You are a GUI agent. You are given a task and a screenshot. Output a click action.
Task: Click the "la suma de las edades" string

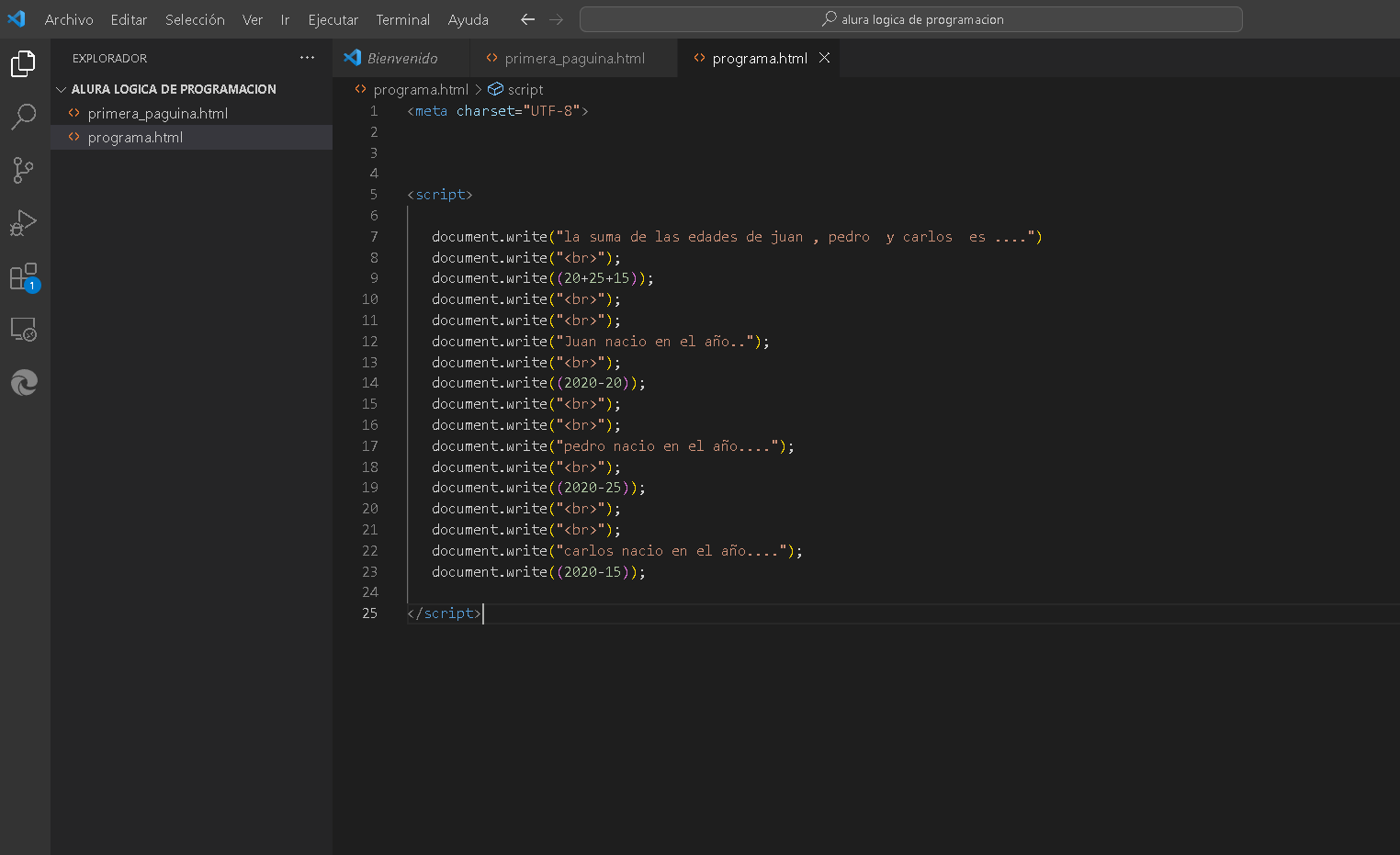click(796, 236)
